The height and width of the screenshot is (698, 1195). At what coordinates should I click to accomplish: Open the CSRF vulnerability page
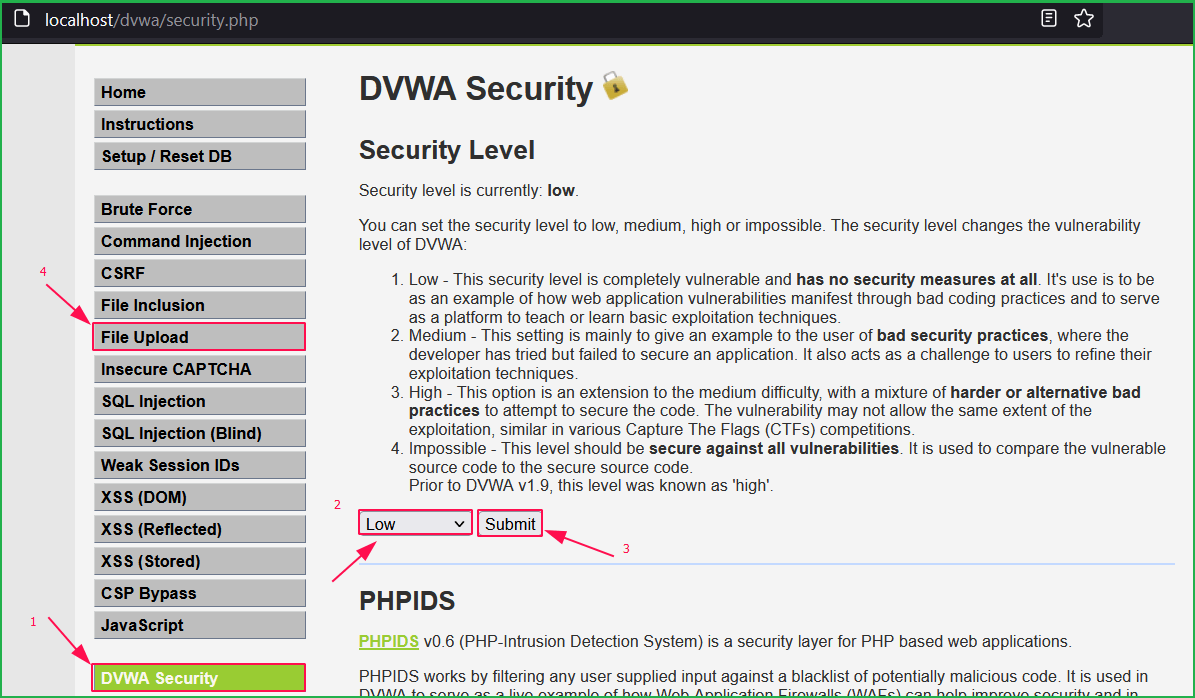pos(199,272)
